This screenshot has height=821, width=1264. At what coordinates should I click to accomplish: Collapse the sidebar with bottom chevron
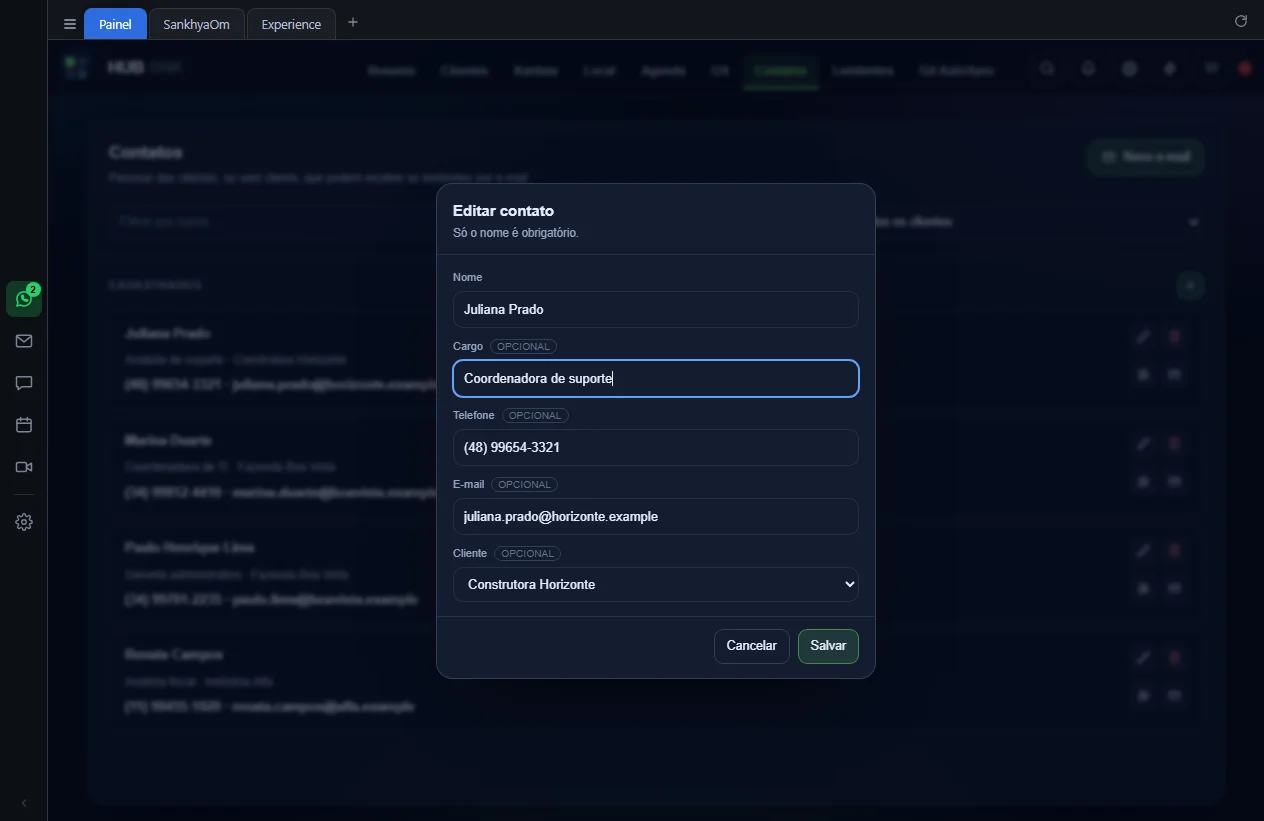pyautogui.click(x=24, y=803)
